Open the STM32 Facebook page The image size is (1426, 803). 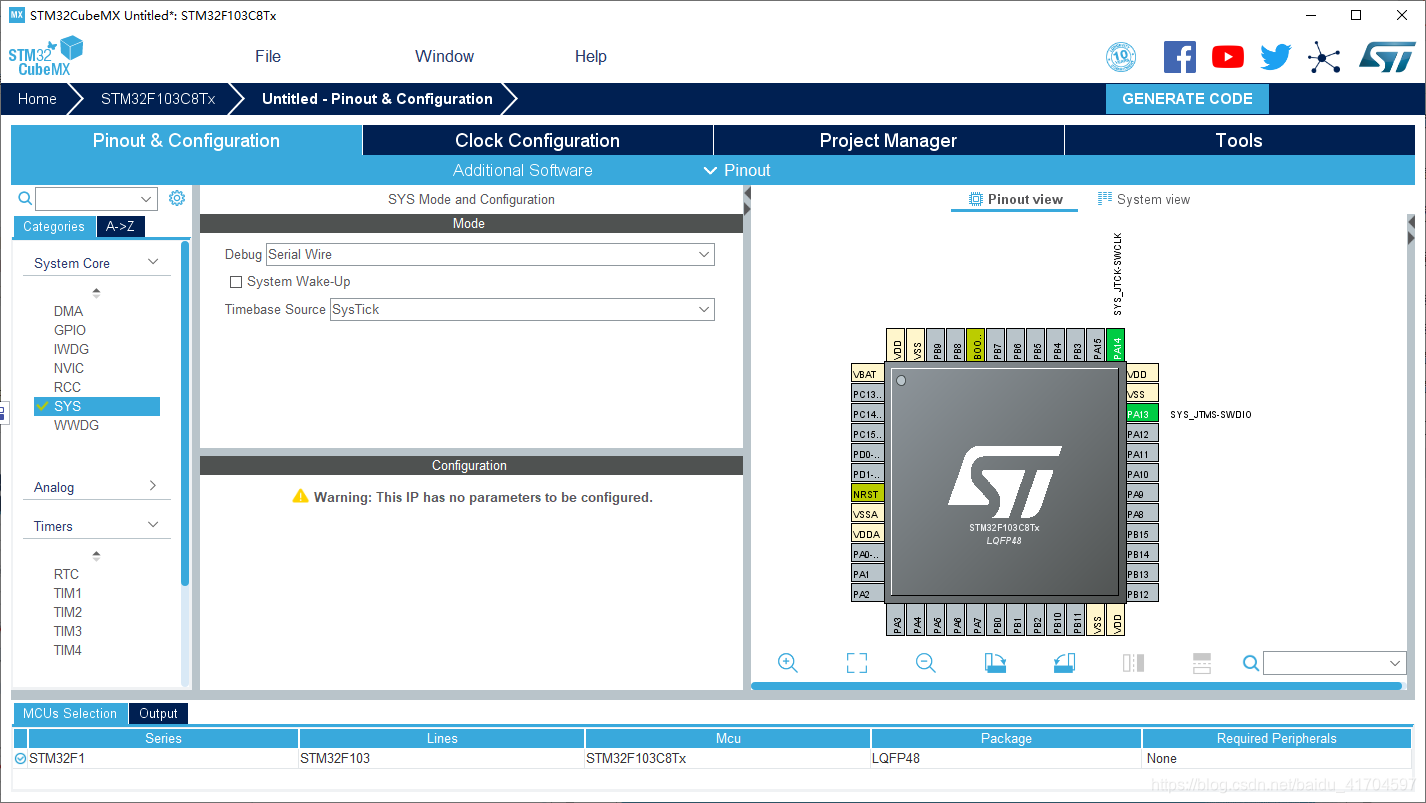tap(1179, 56)
